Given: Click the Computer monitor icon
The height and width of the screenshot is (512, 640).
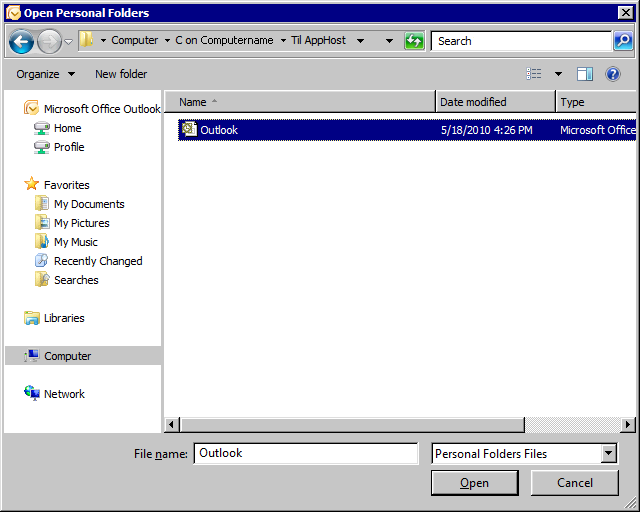Looking at the screenshot, I should (x=31, y=356).
